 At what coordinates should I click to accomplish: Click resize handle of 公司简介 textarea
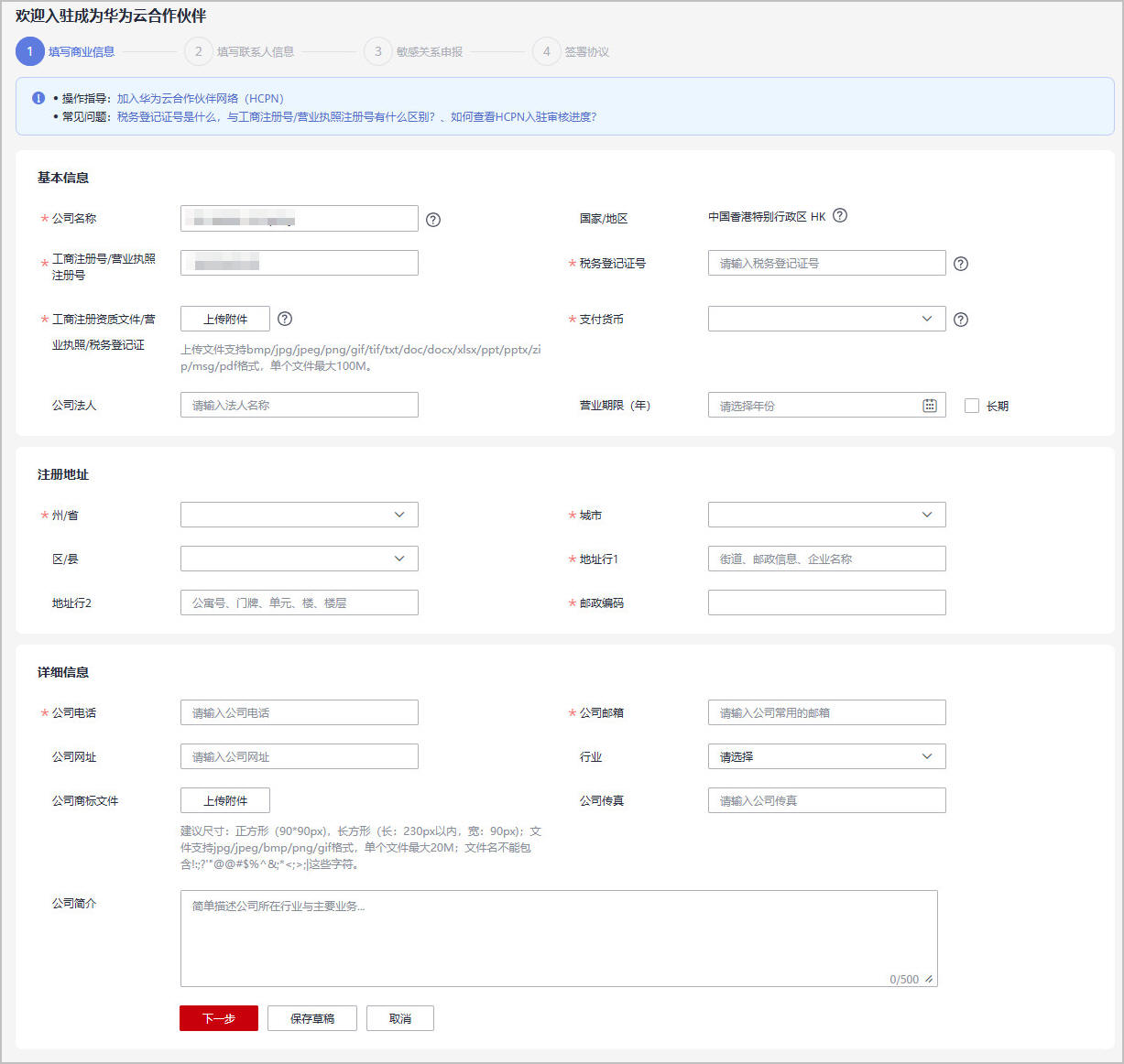point(929,979)
